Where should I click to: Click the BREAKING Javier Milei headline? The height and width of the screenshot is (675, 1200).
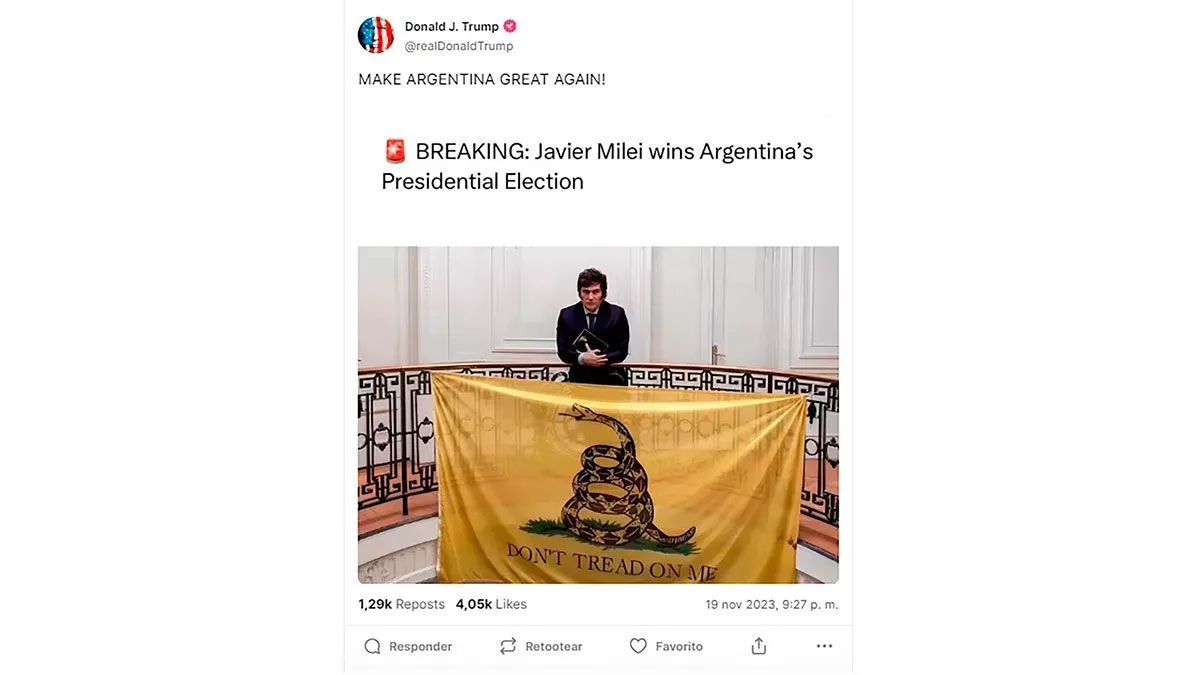[597, 166]
